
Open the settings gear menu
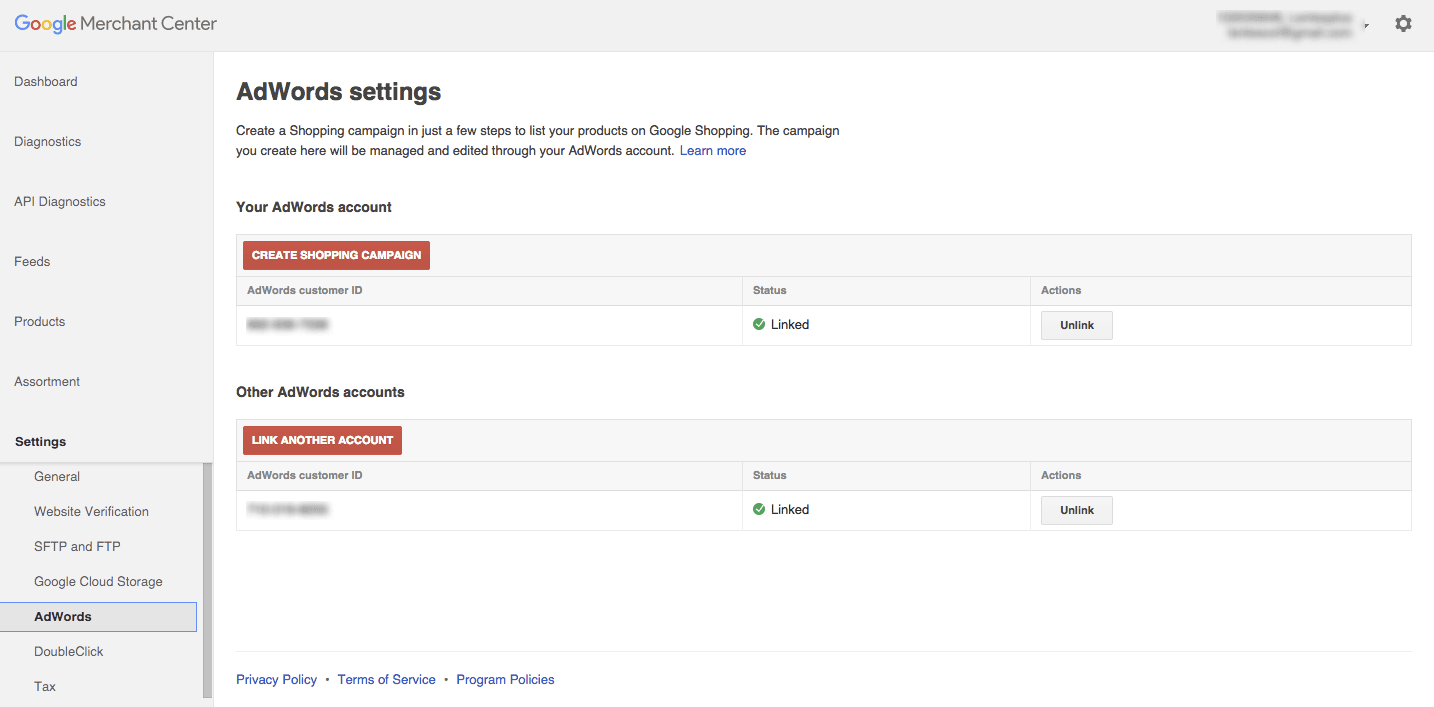[1403, 24]
